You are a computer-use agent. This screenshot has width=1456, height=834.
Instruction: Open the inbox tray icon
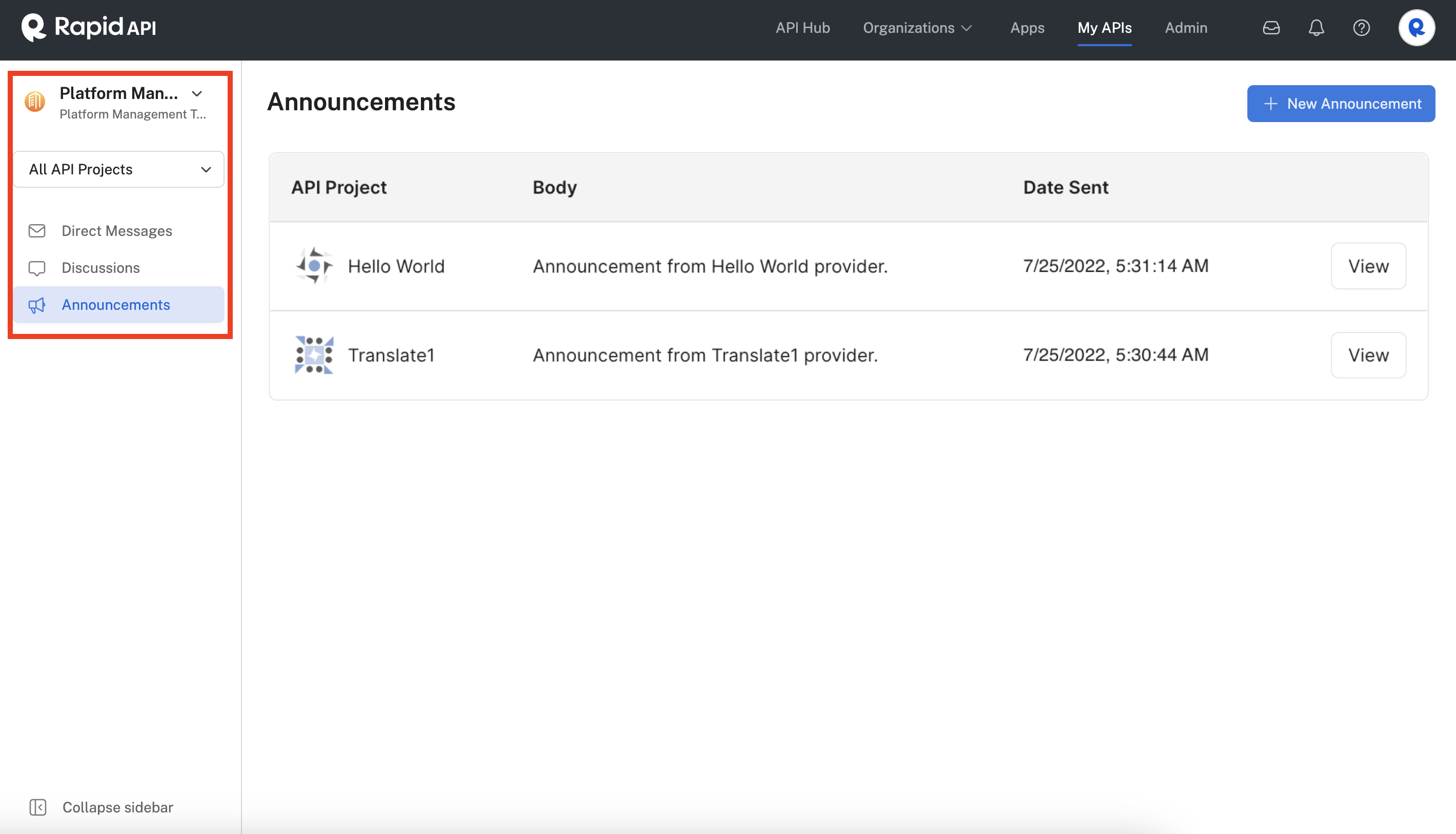tap(1270, 28)
